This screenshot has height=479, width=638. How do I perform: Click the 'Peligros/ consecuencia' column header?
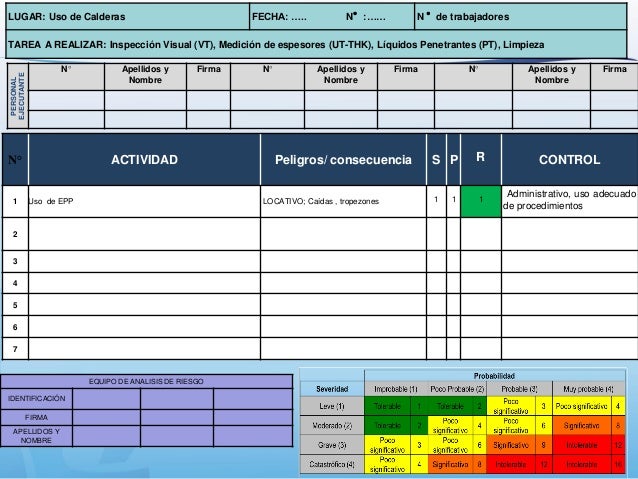pos(343,160)
